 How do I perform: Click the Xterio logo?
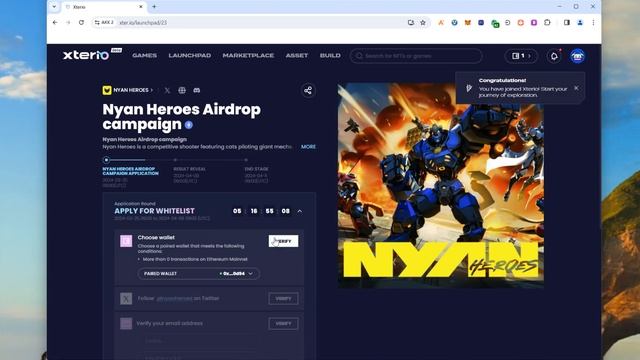[x=86, y=55]
